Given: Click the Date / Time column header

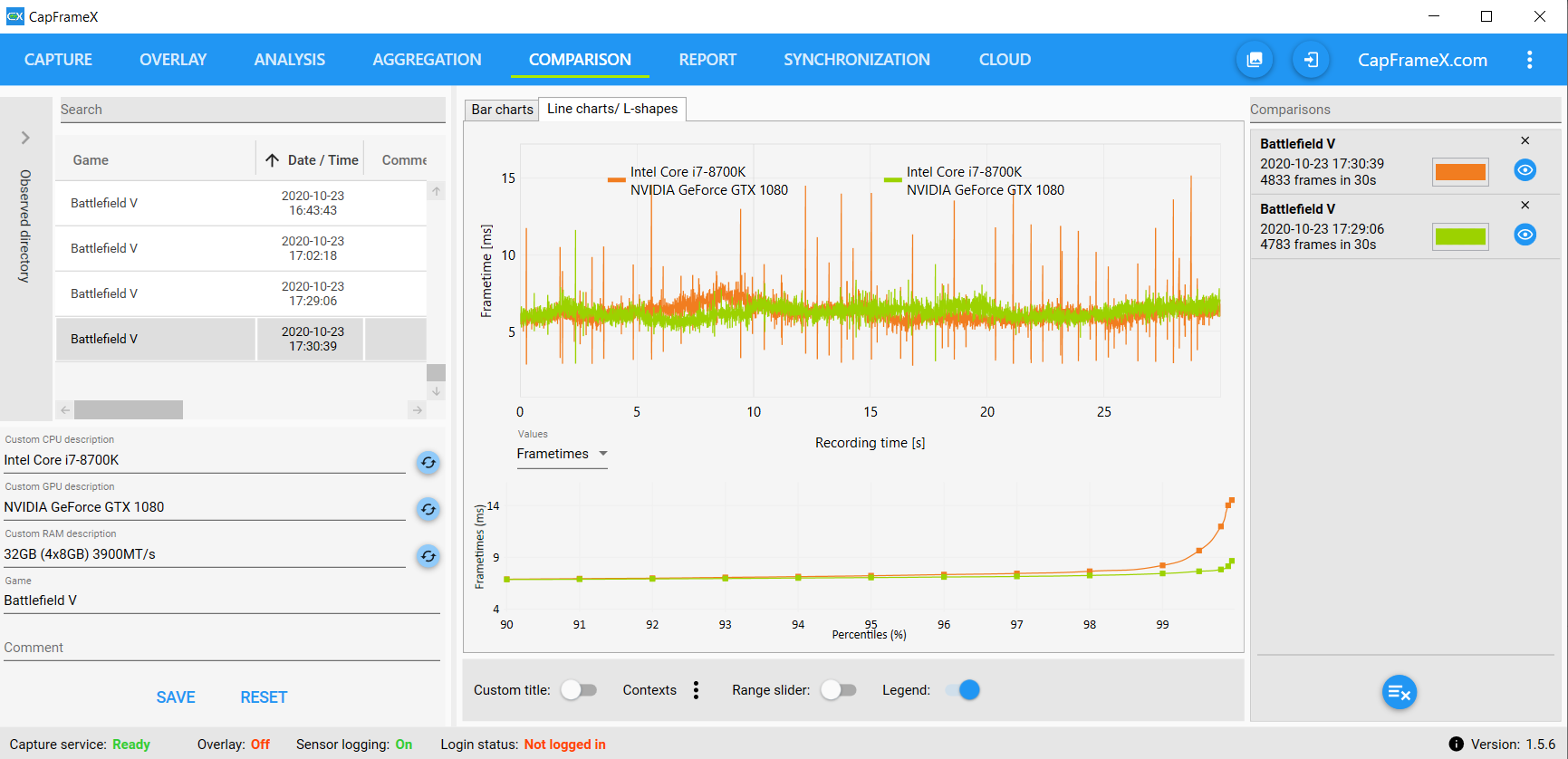Looking at the screenshot, I should [x=322, y=160].
